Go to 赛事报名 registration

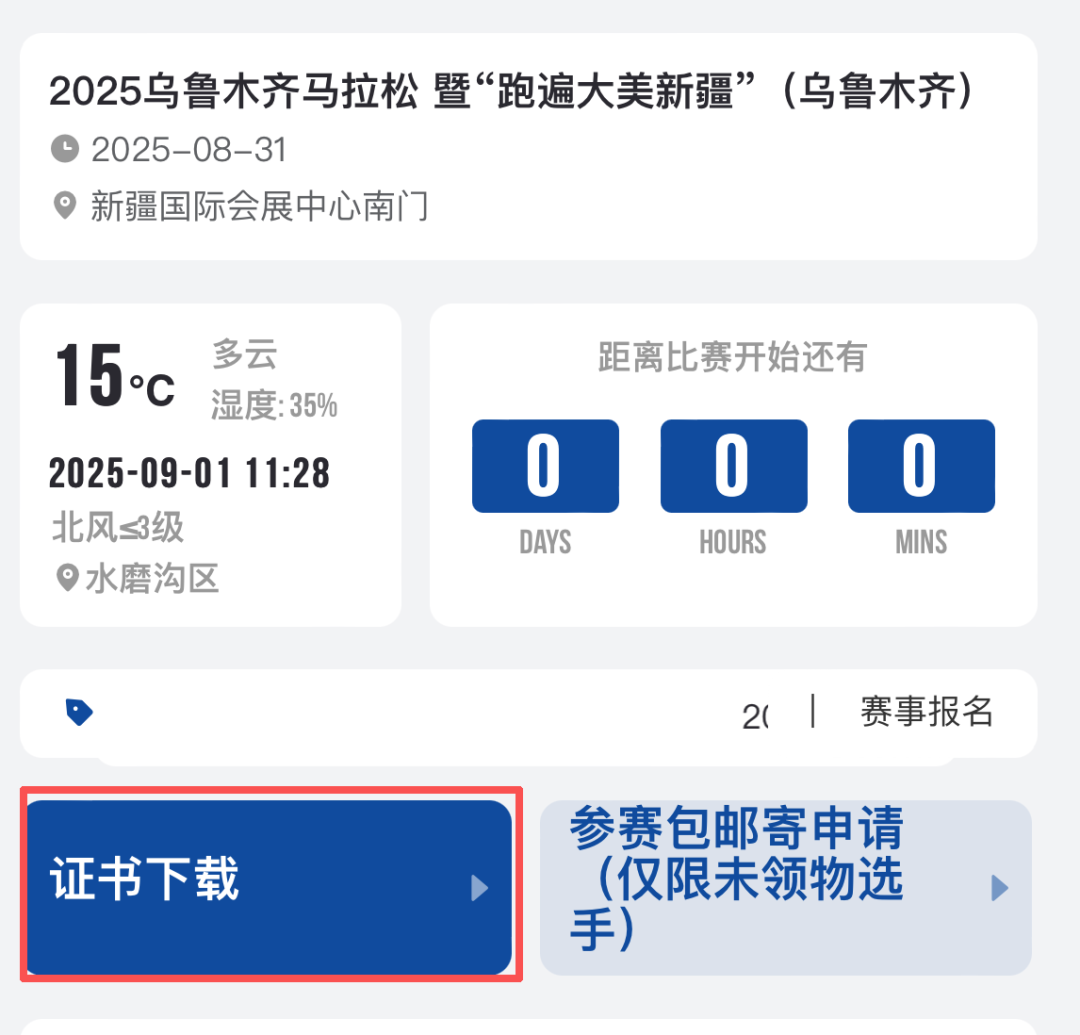click(926, 711)
